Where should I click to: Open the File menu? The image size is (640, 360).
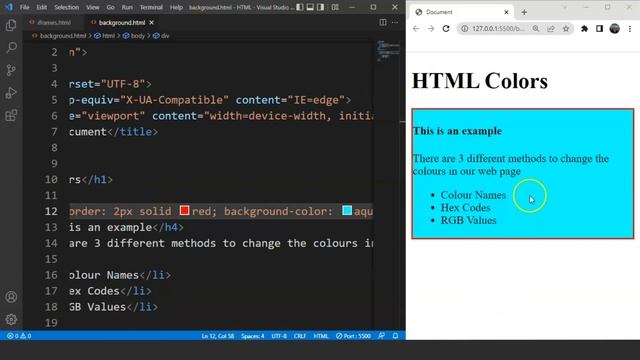click(24, 7)
